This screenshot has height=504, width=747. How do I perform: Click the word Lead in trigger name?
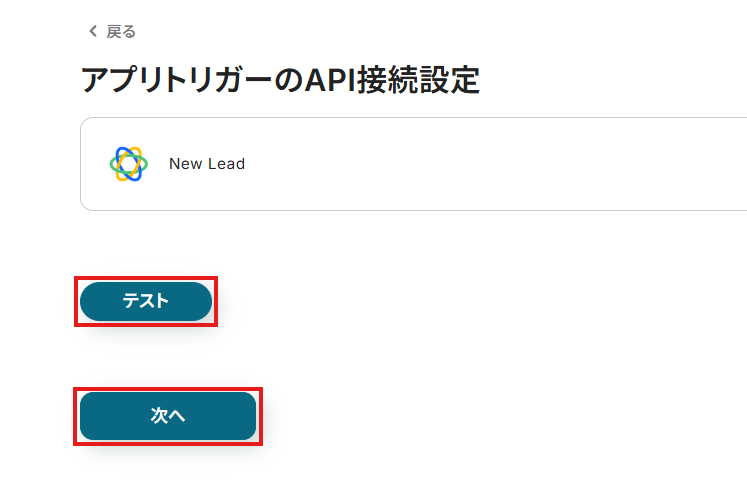[x=226, y=164]
